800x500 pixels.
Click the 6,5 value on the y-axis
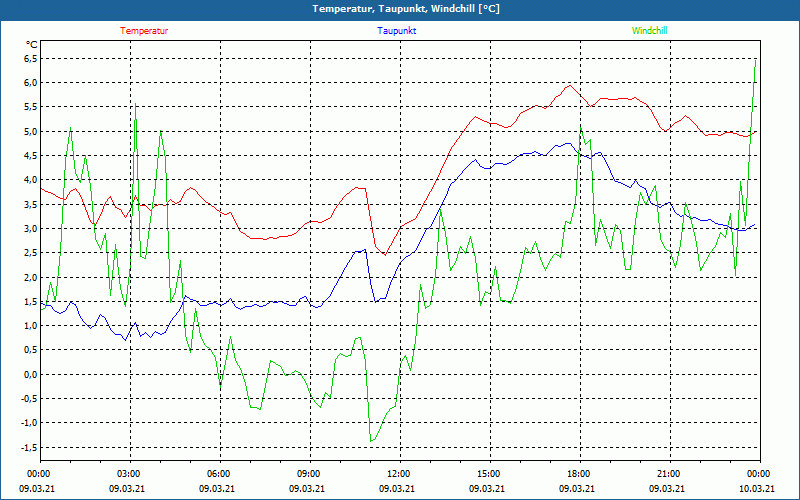(x=31, y=59)
